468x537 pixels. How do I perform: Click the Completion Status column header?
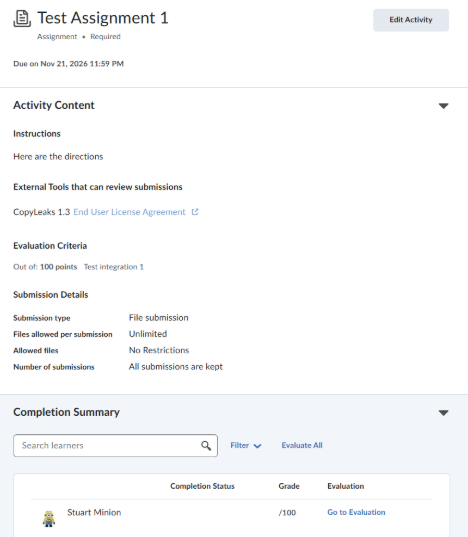202,486
